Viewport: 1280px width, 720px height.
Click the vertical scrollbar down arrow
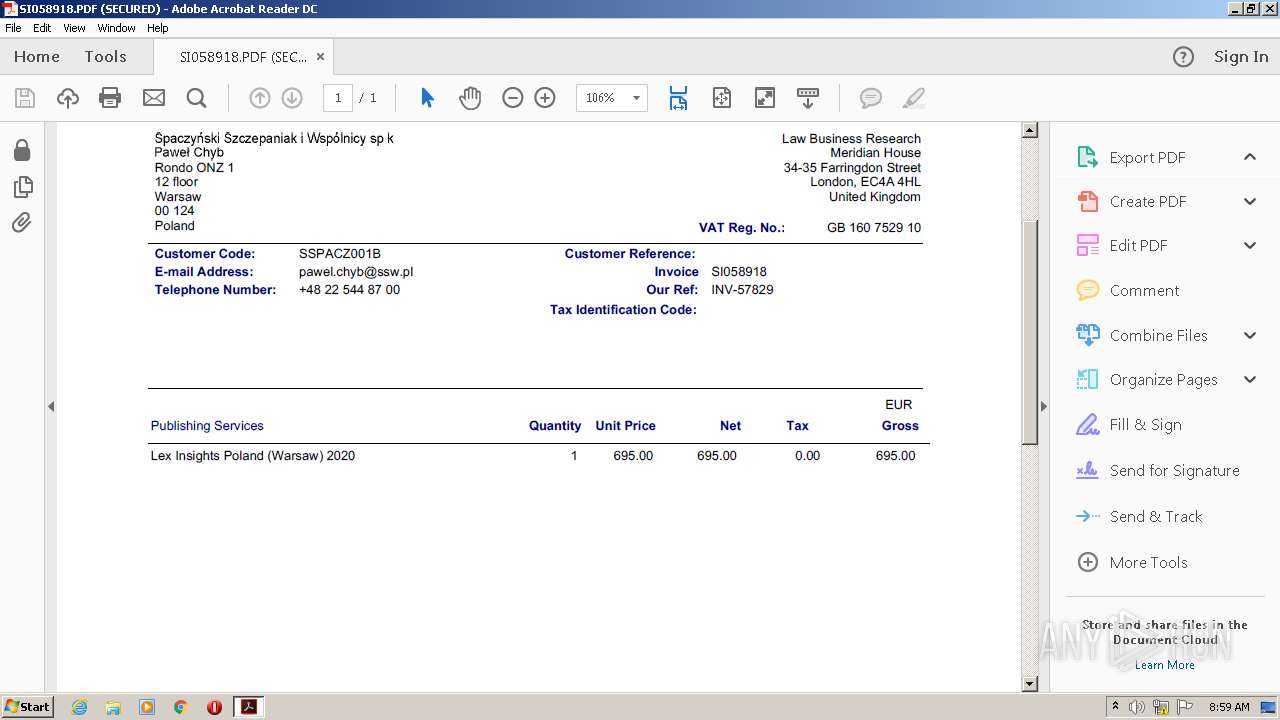click(x=1030, y=684)
